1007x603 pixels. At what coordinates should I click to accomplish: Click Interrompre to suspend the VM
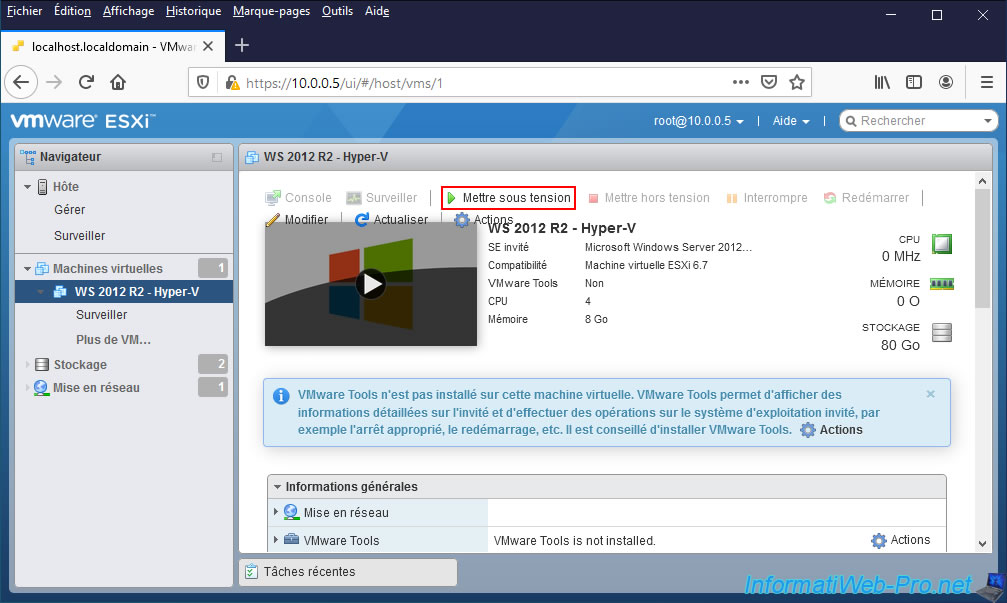[x=767, y=198]
